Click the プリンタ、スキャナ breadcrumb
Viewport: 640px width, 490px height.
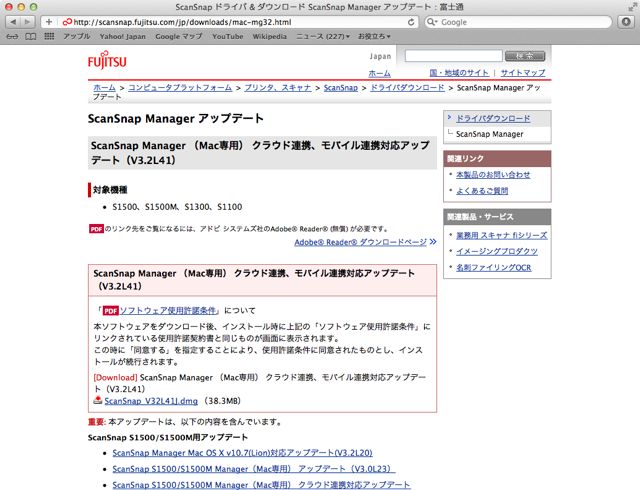278,87
